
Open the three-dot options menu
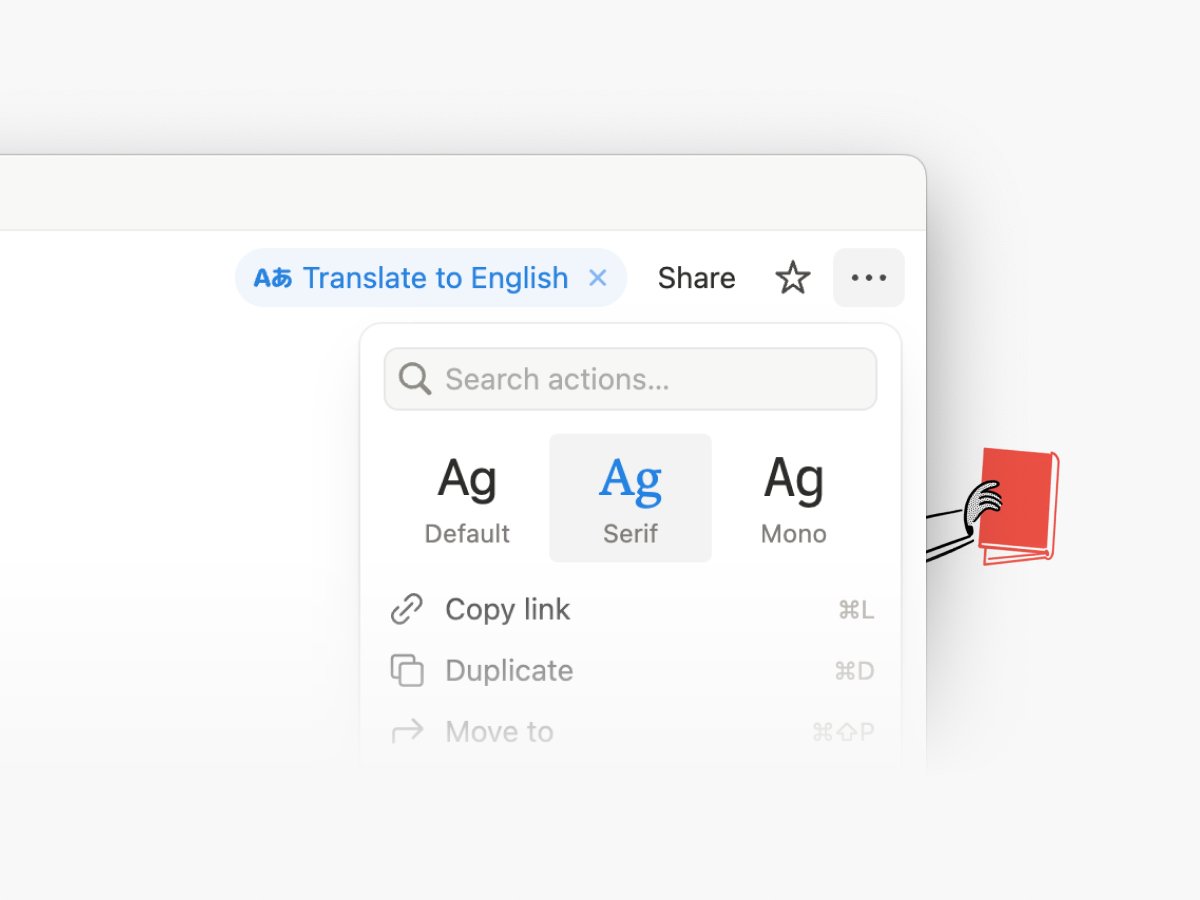point(868,278)
